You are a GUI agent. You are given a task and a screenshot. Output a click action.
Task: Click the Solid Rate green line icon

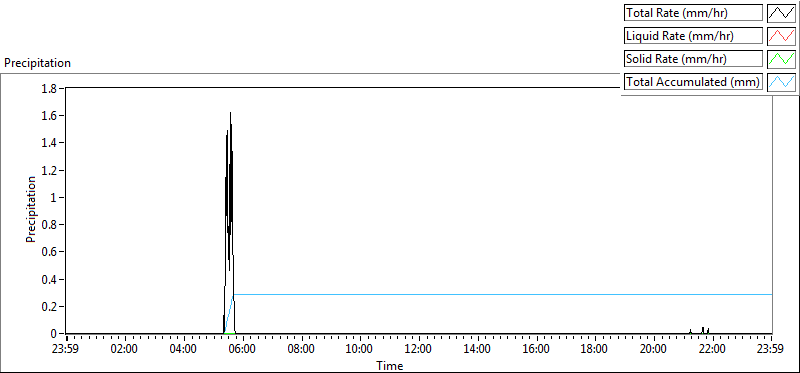(x=781, y=59)
